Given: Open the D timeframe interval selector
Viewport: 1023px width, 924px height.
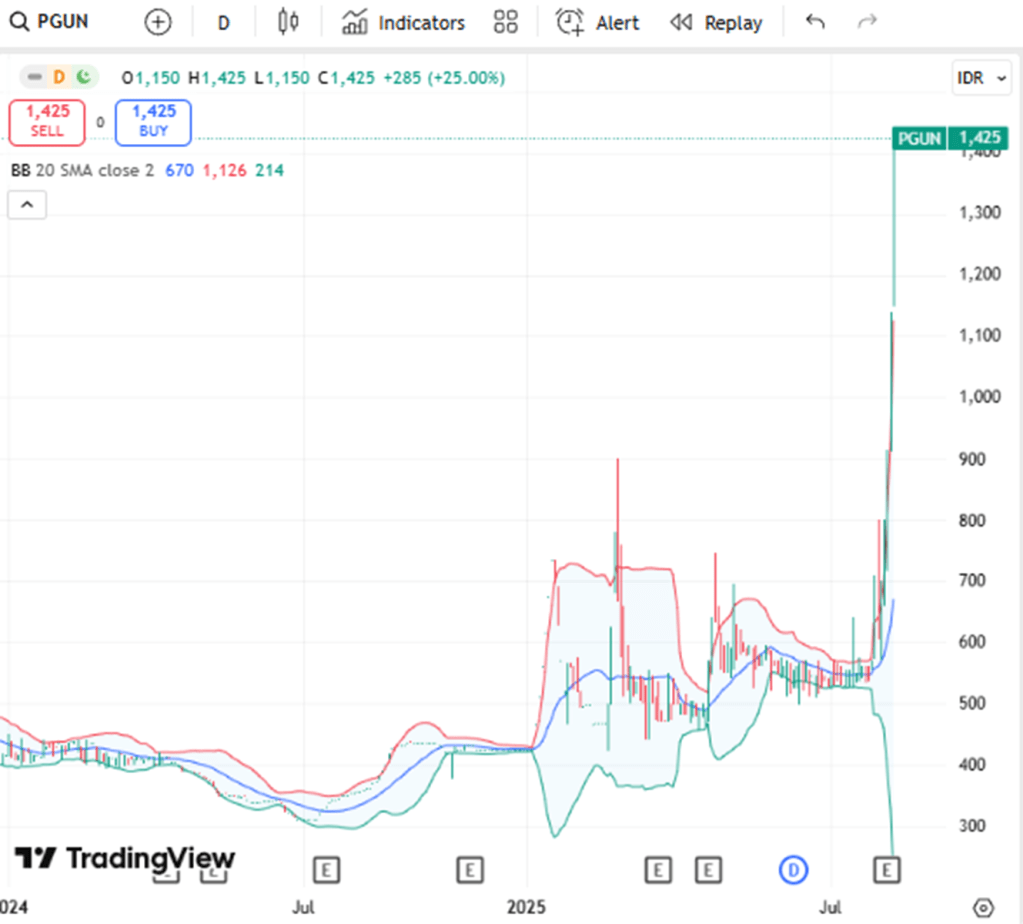Looking at the screenshot, I should (x=223, y=22).
